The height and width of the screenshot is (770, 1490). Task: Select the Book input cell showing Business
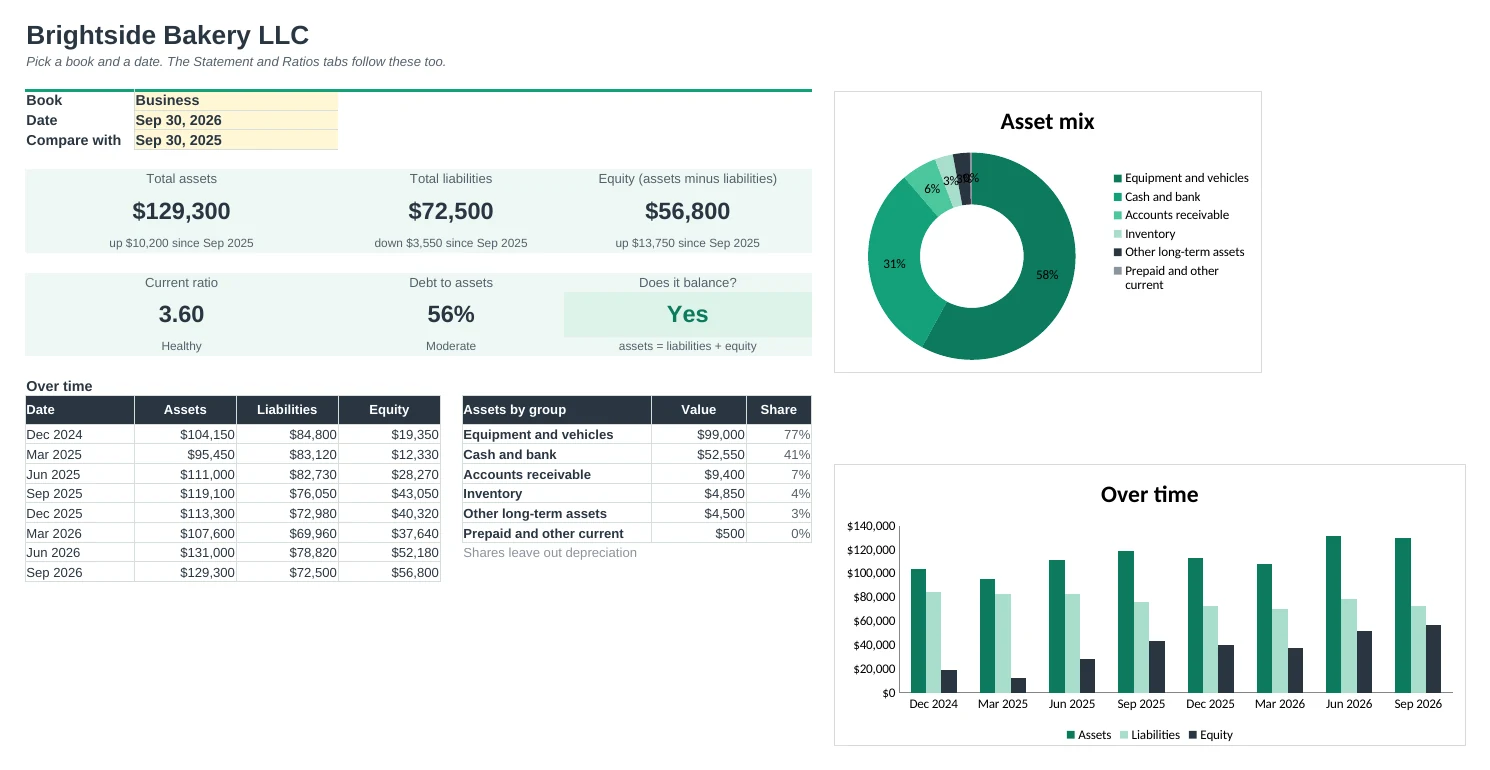tap(236, 100)
